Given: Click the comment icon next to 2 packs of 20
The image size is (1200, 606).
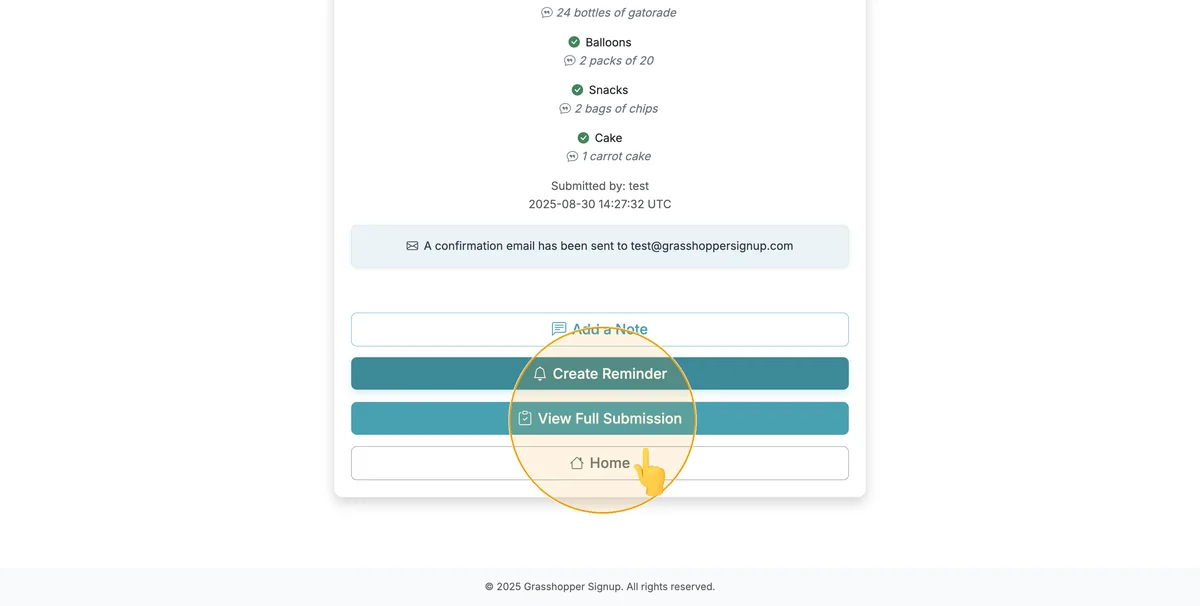Looking at the screenshot, I should coord(569,61).
